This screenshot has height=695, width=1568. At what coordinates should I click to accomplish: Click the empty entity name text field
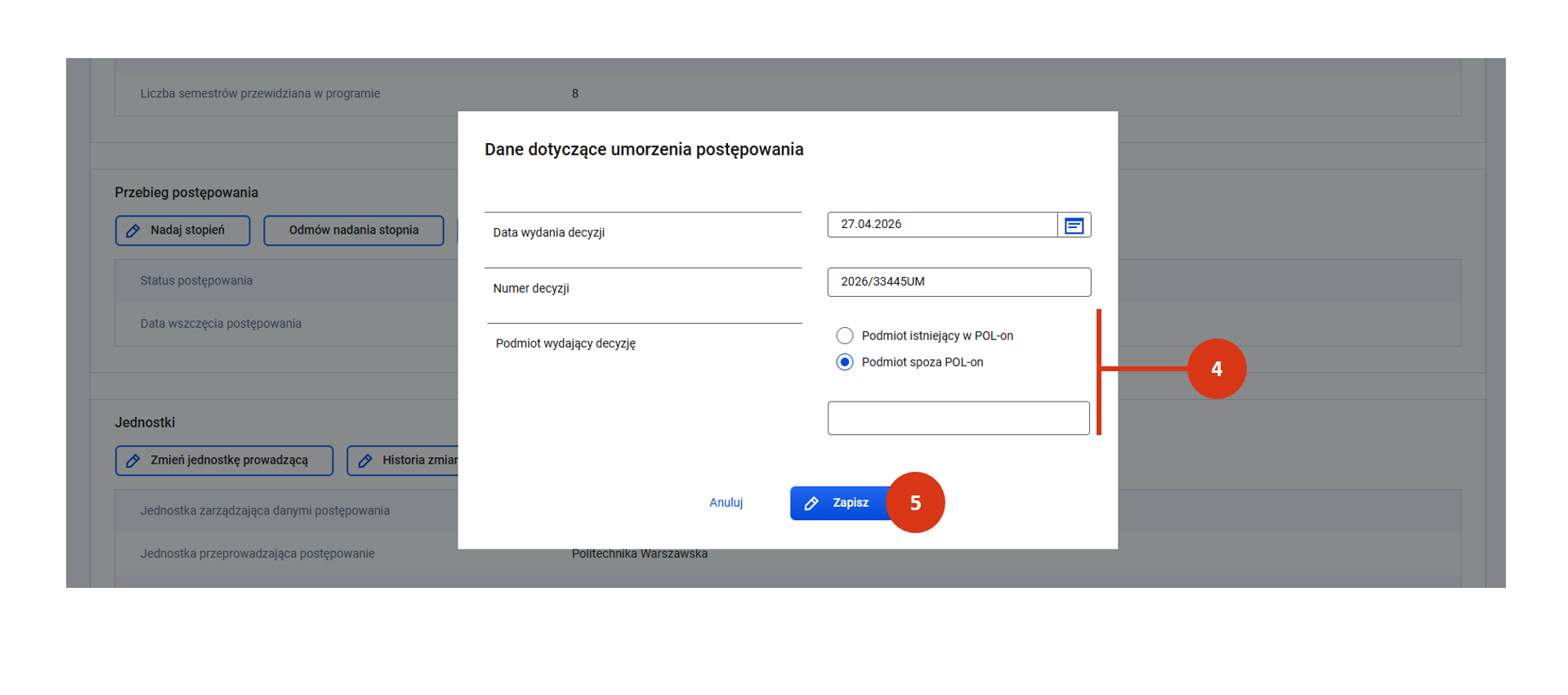click(x=958, y=418)
